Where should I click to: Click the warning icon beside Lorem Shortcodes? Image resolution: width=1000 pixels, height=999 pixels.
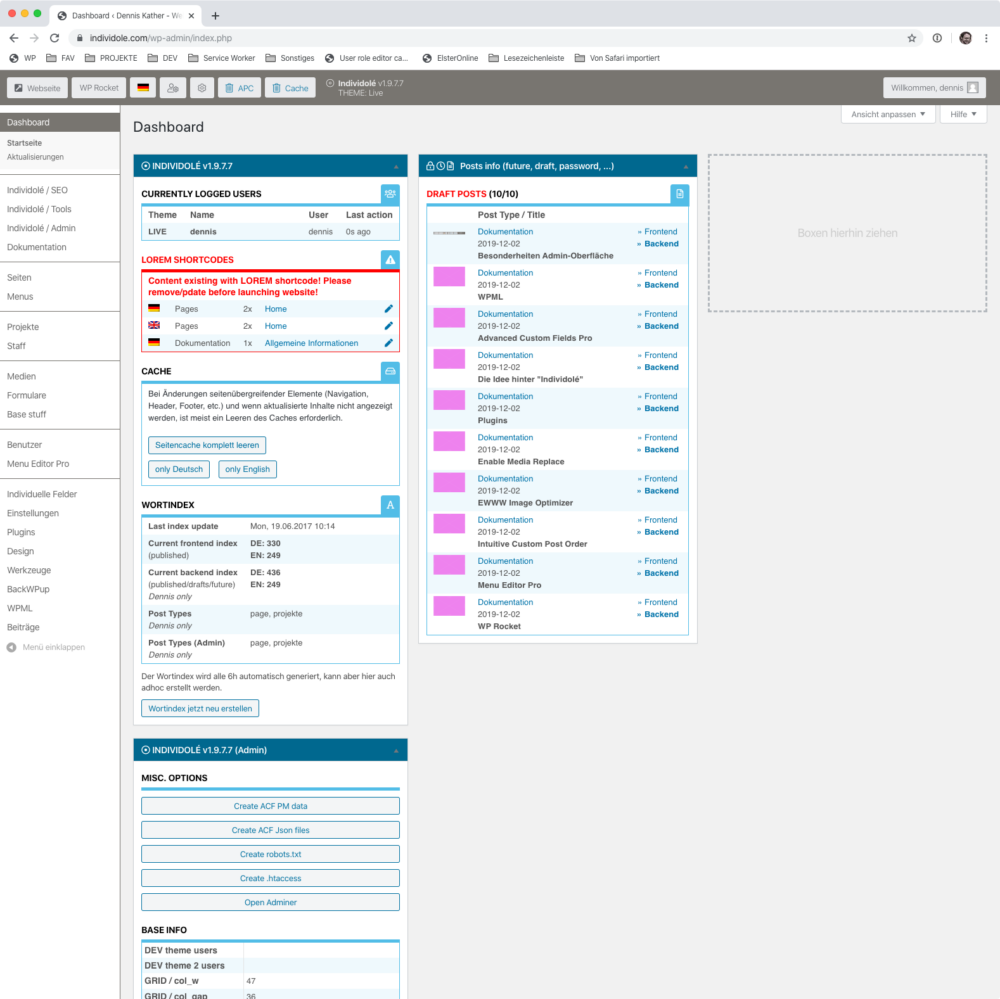(x=390, y=260)
